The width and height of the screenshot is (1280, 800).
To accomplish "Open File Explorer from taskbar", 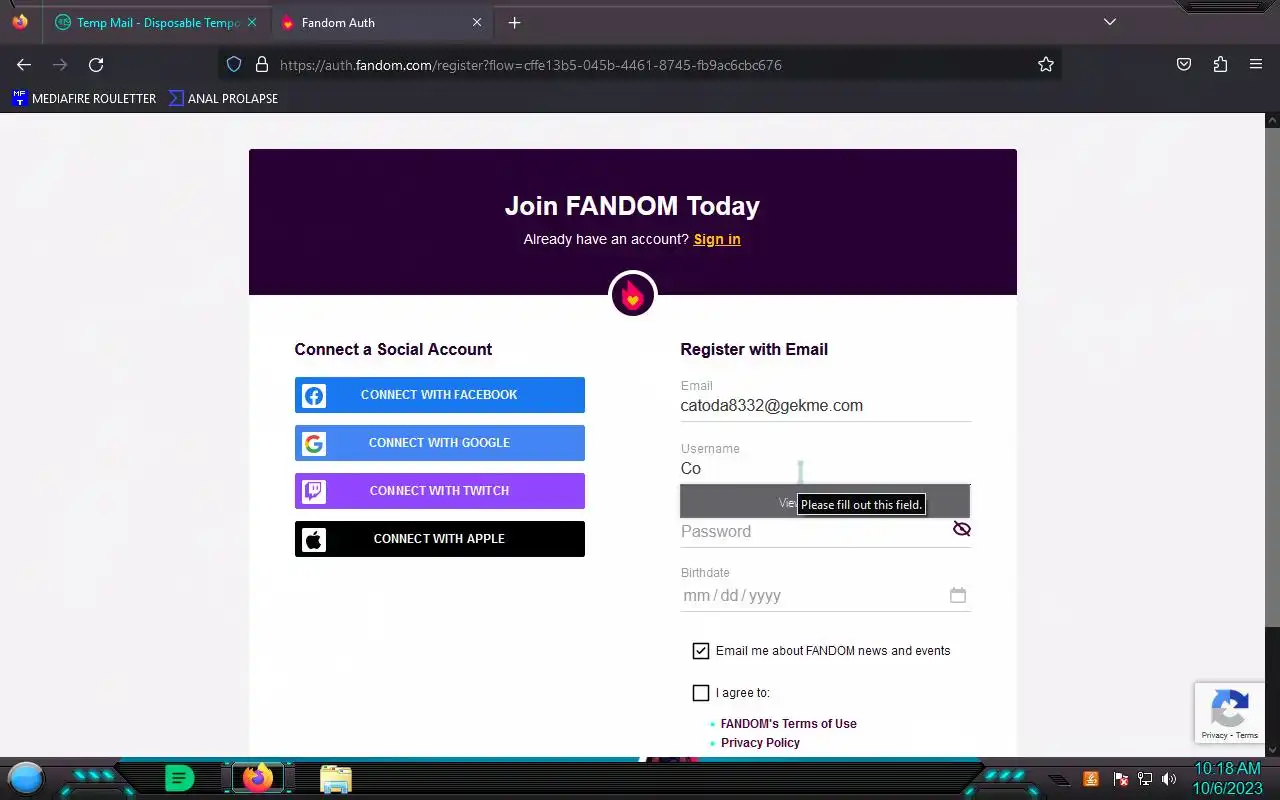I will point(336,779).
